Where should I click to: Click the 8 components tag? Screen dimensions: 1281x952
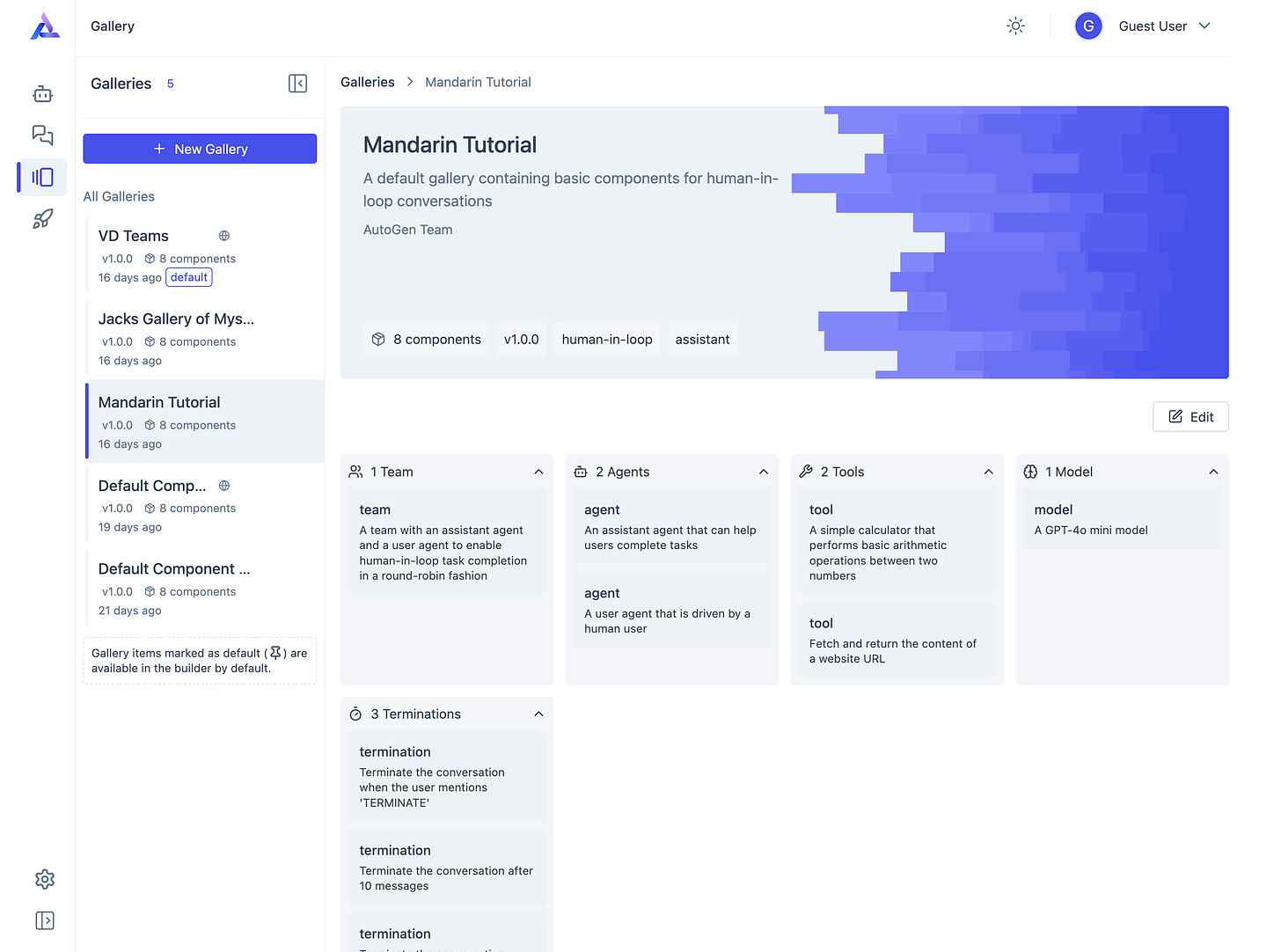427,340
